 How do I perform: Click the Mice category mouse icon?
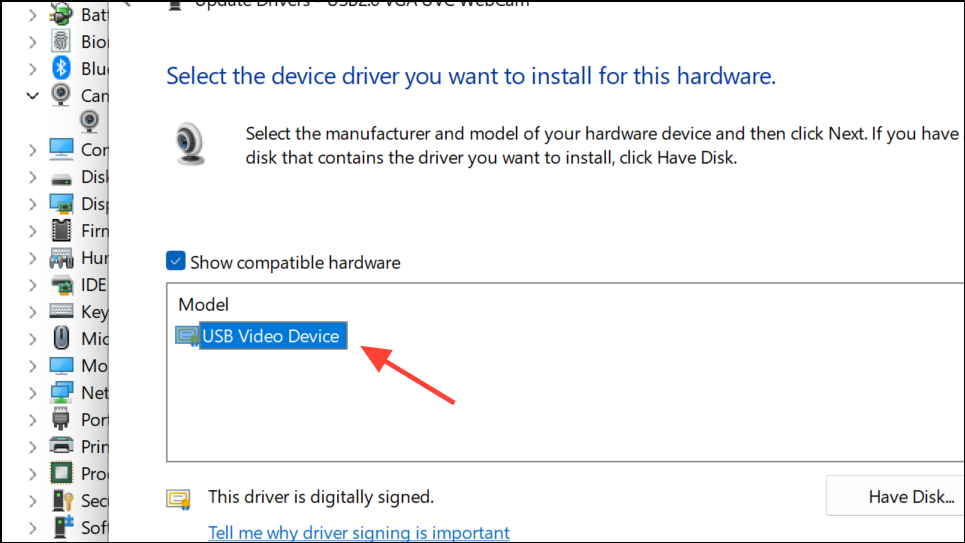62,338
